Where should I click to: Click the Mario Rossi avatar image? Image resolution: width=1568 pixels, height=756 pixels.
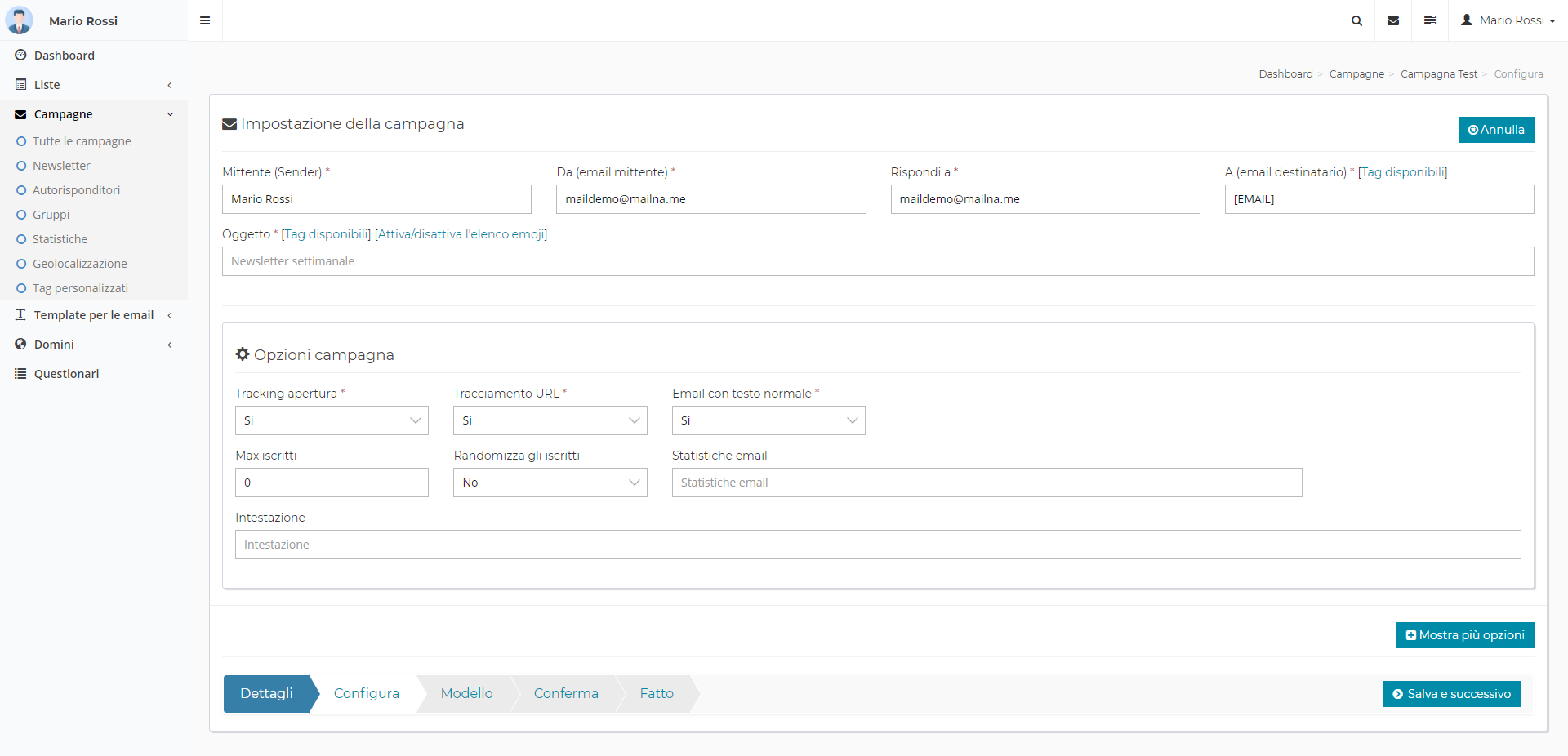click(x=20, y=20)
